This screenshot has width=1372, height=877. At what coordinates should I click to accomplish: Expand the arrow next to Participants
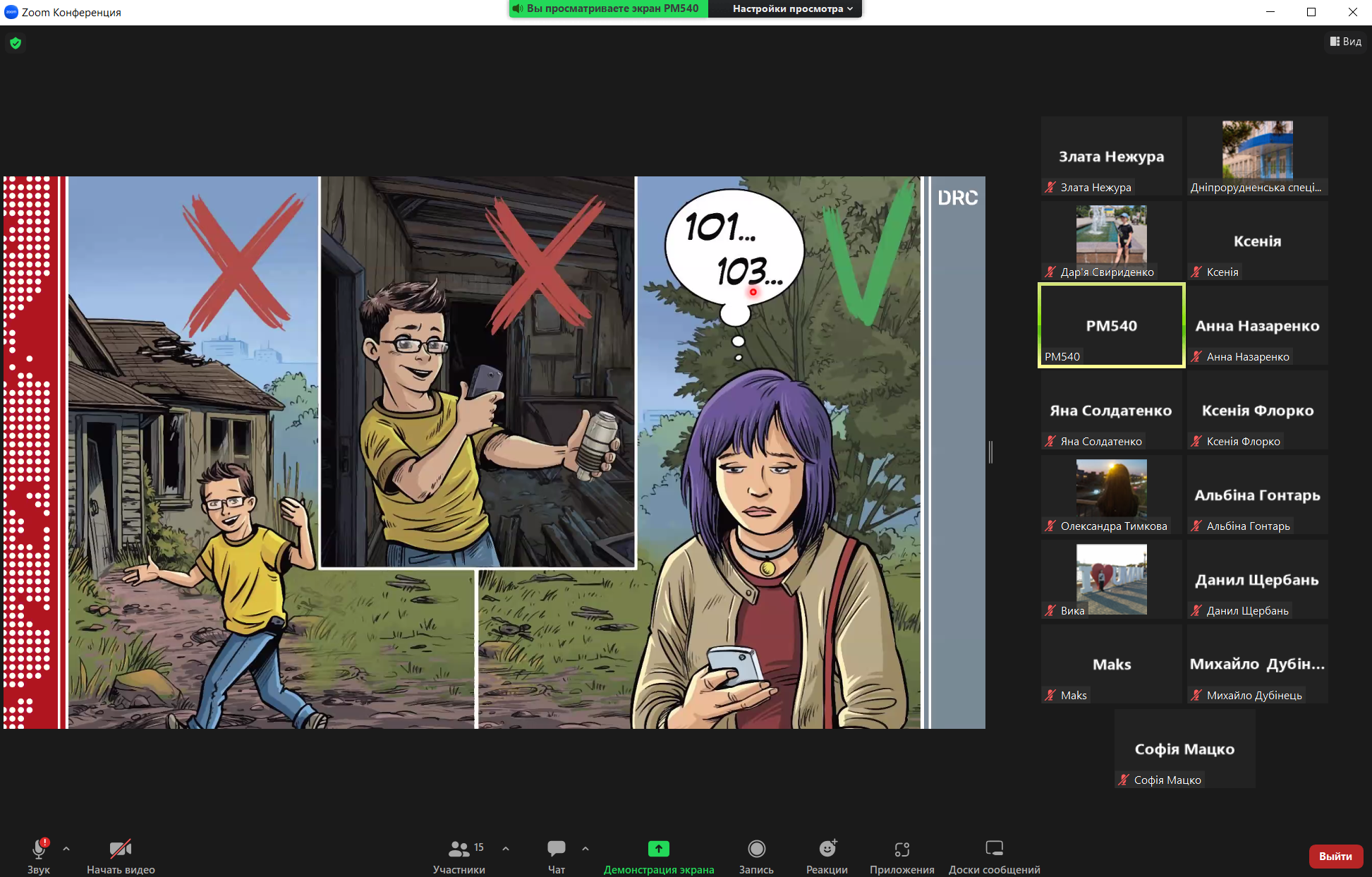[506, 849]
